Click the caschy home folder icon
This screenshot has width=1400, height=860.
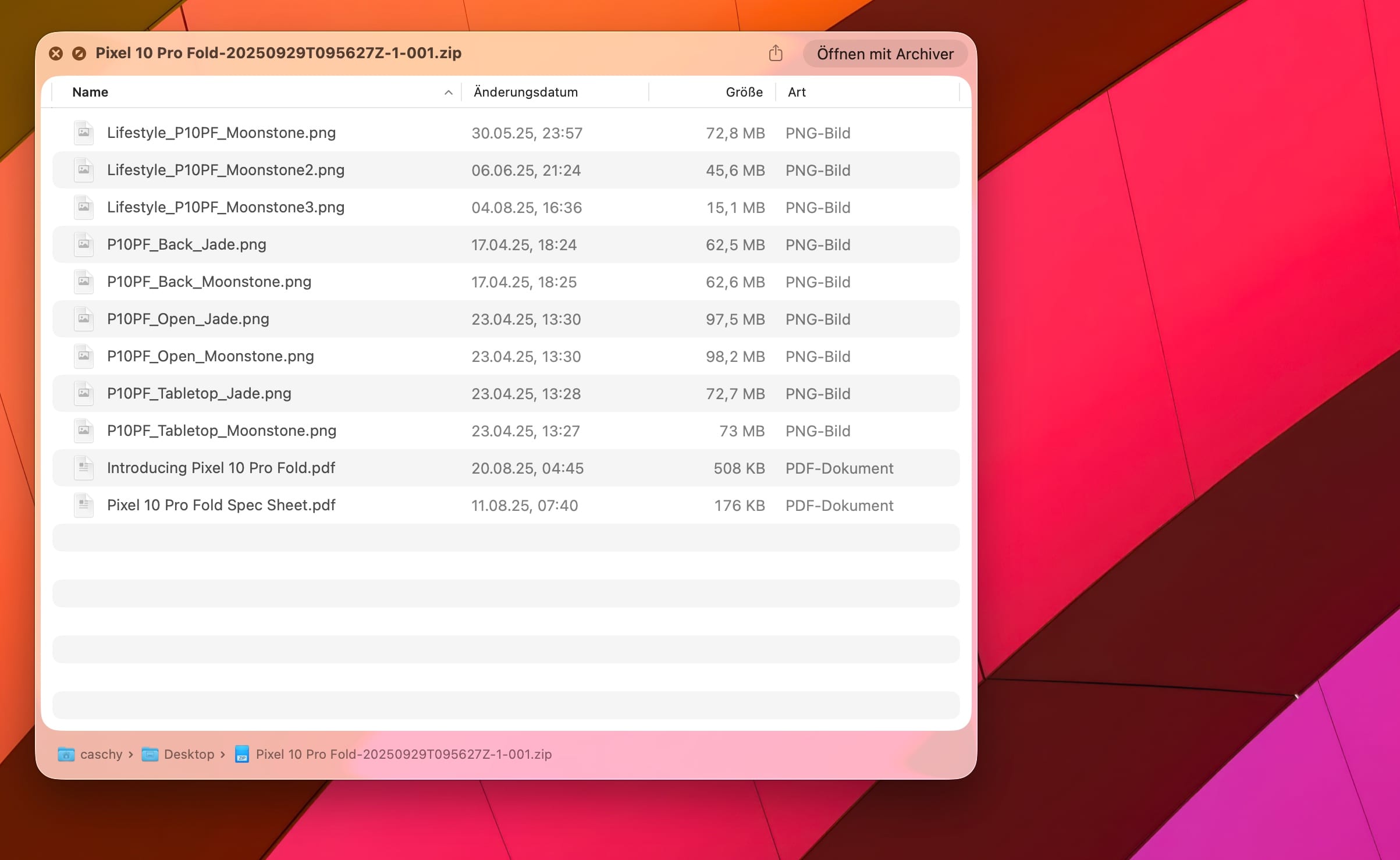(66, 754)
